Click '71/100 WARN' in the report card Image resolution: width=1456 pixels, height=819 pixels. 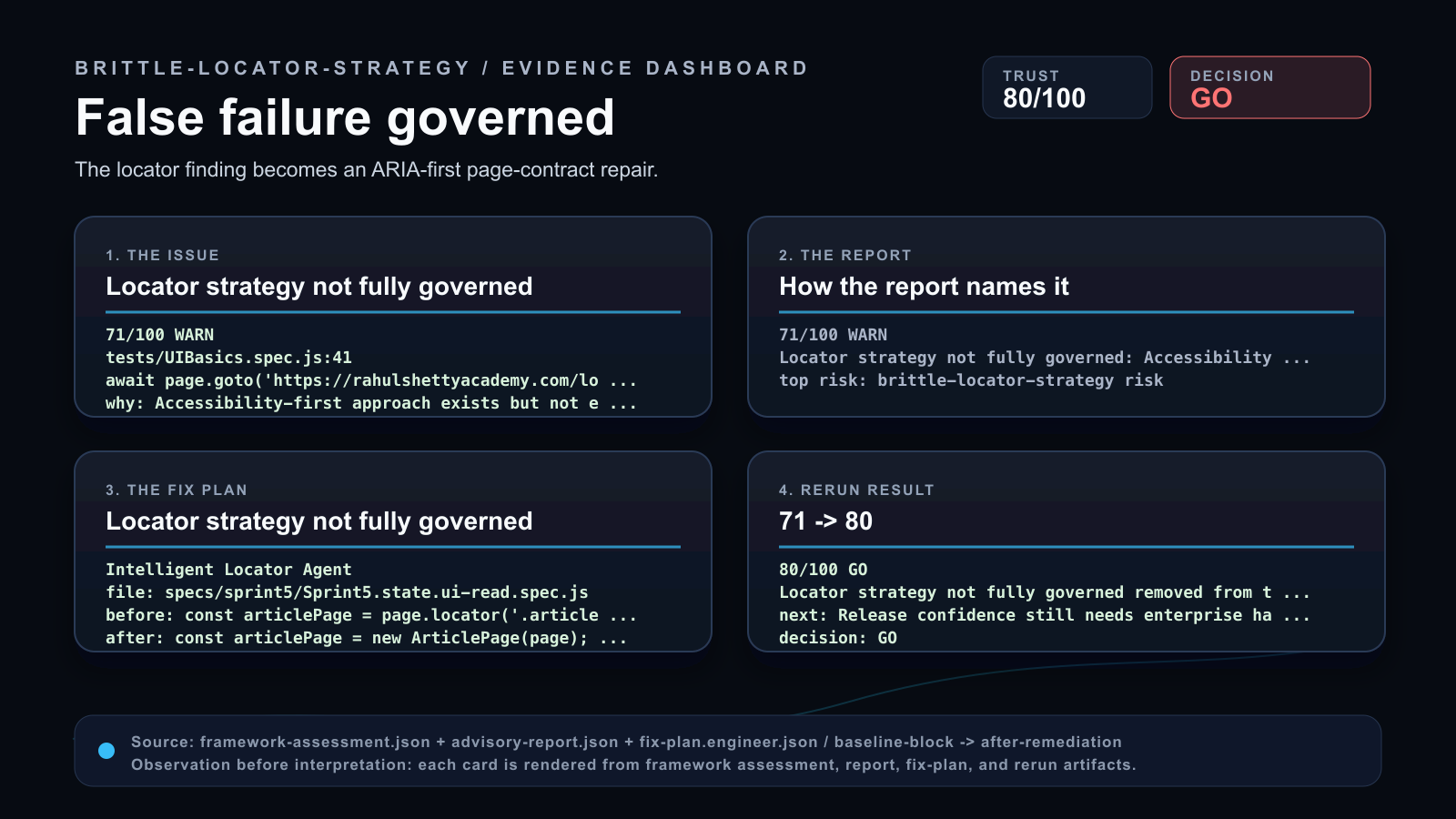833,335
